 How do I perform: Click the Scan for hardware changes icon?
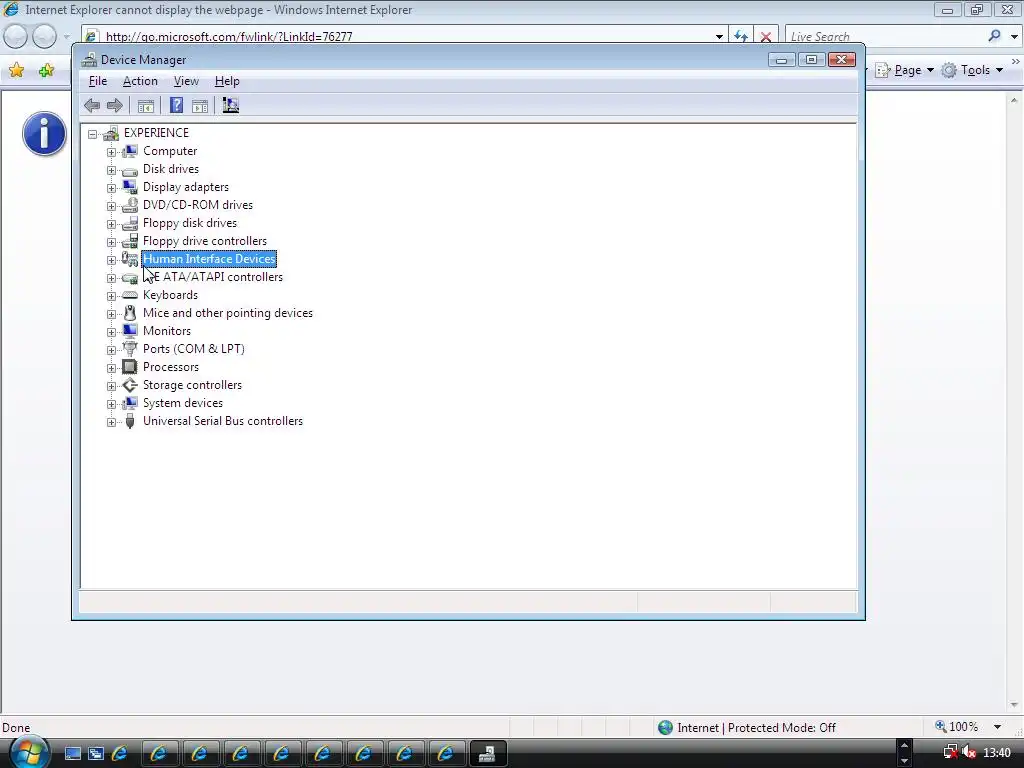[231, 105]
